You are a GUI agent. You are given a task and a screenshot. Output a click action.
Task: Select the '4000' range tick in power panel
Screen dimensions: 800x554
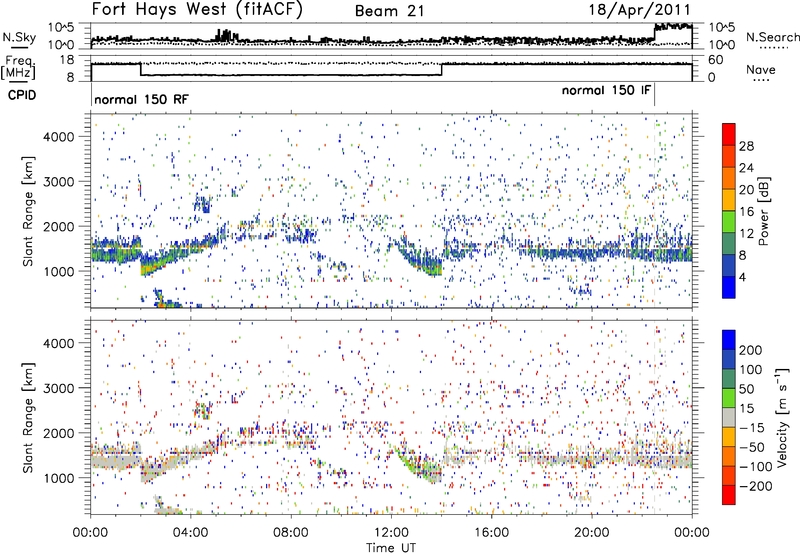pyautogui.click(x=59, y=137)
